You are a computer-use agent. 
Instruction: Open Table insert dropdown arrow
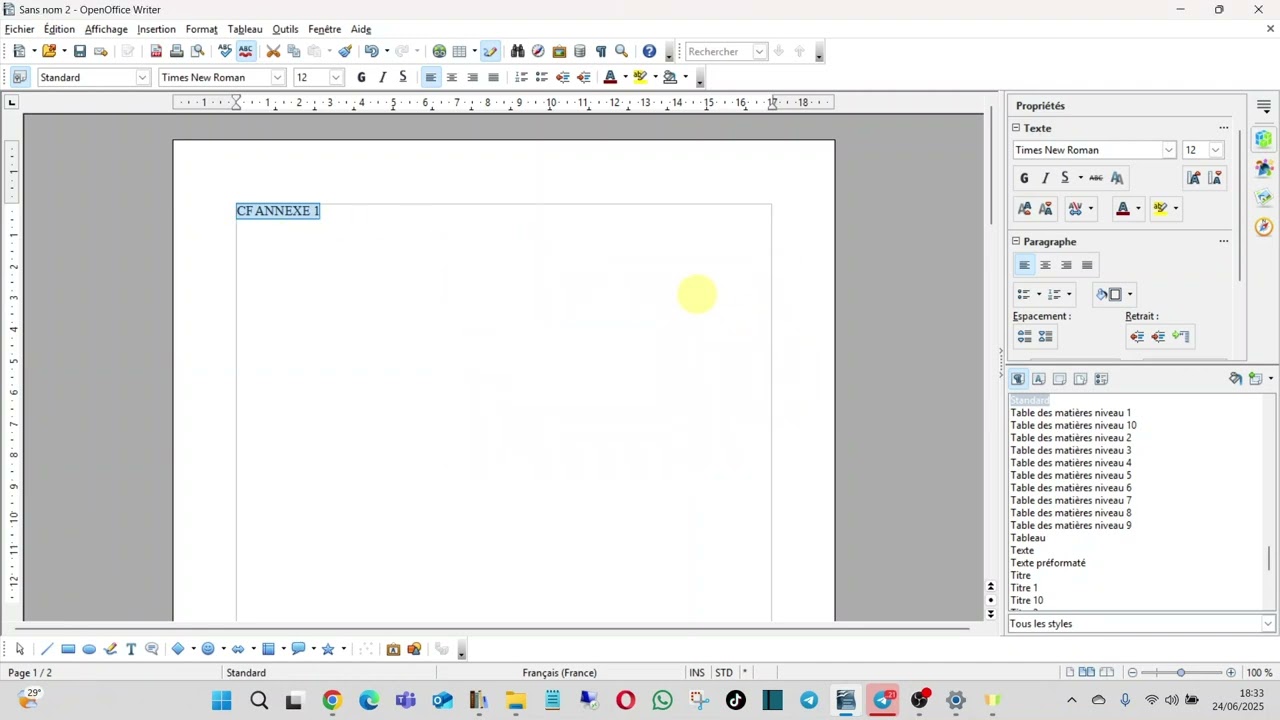[474, 51]
